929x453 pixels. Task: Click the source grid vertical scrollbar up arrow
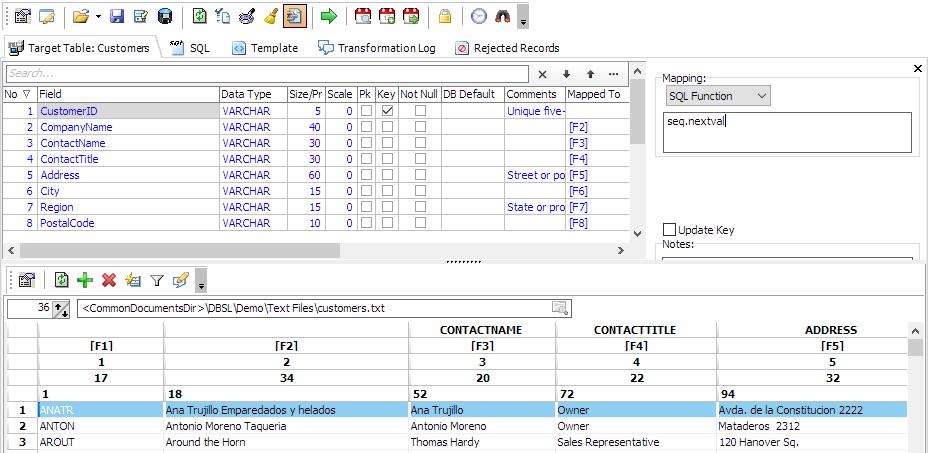pos(915,331)
